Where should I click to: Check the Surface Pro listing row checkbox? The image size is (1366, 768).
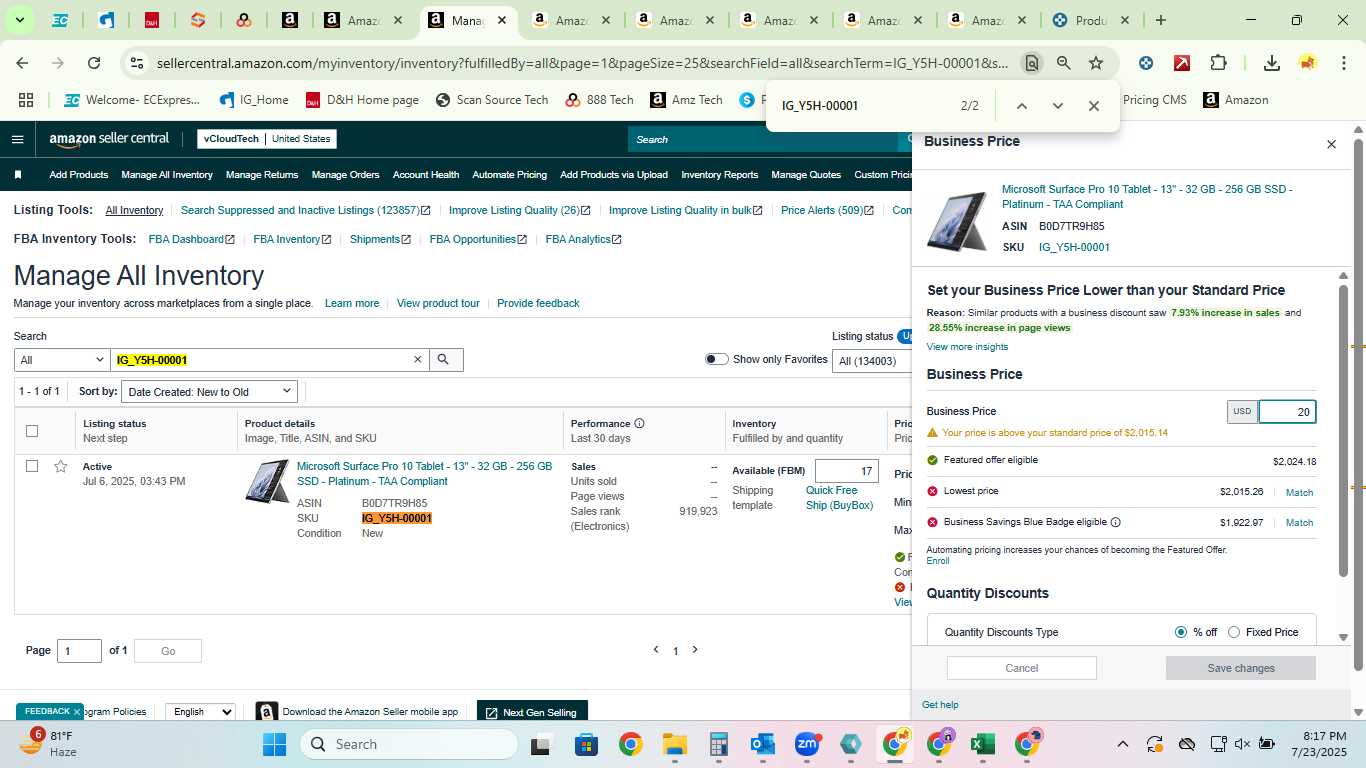tap(32, 466)
